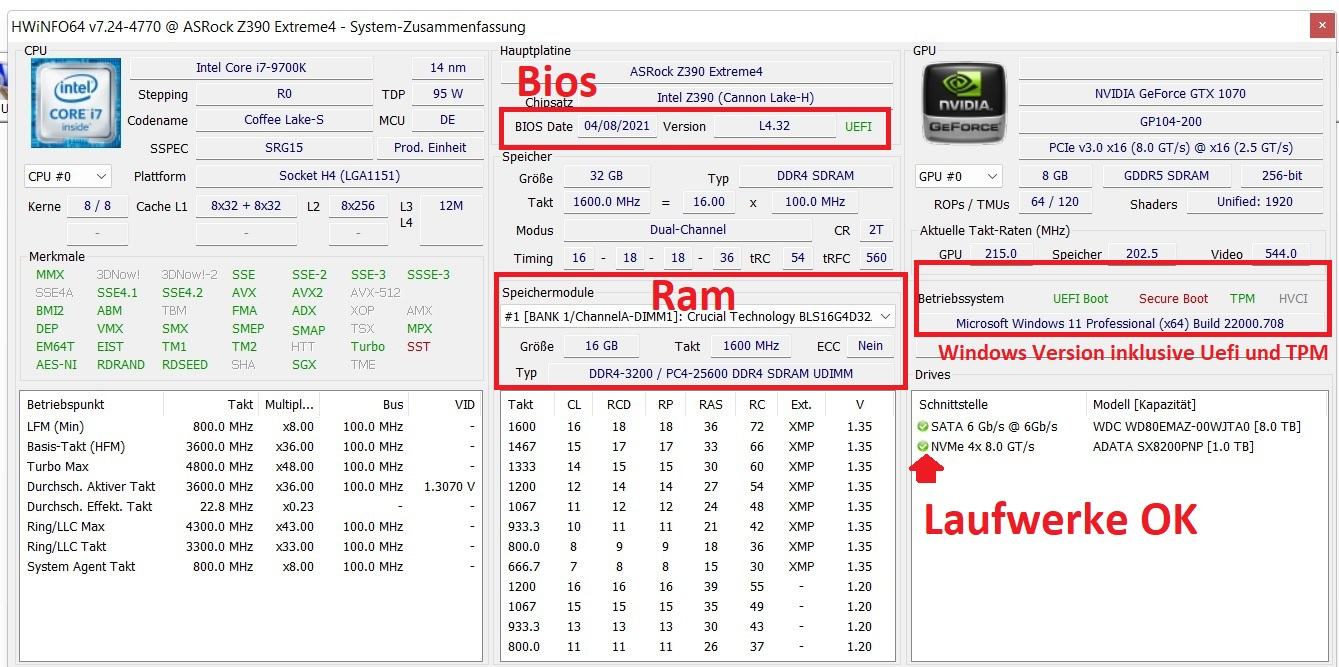This screenshot has height=667, width=1339.
Task: Select the Ring/LLC Max row
Action: [250, 527]
